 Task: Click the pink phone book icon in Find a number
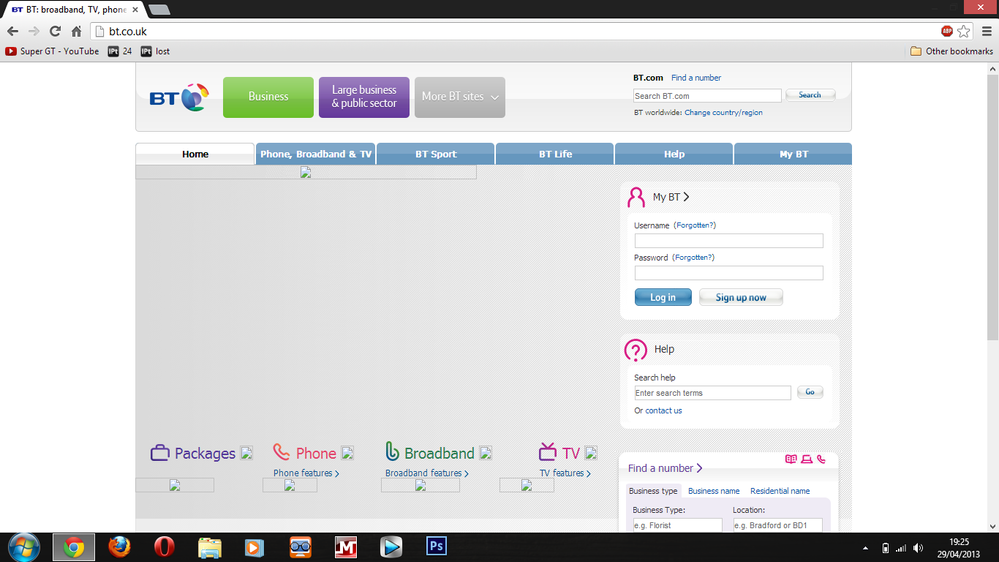[791, 459]
